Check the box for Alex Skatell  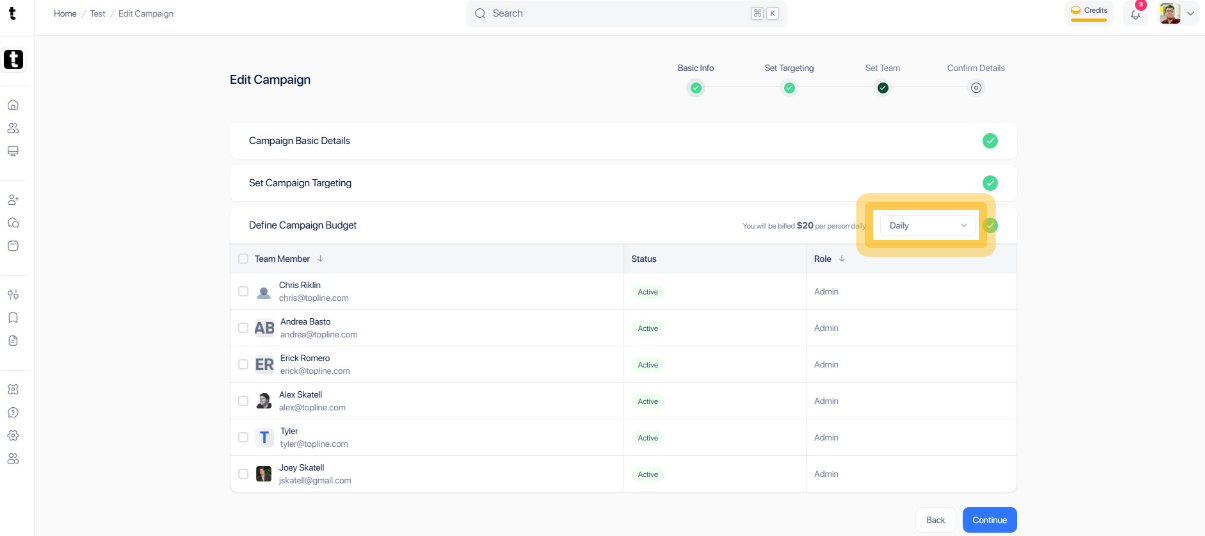pyautogui.click(x=243, y=401)
